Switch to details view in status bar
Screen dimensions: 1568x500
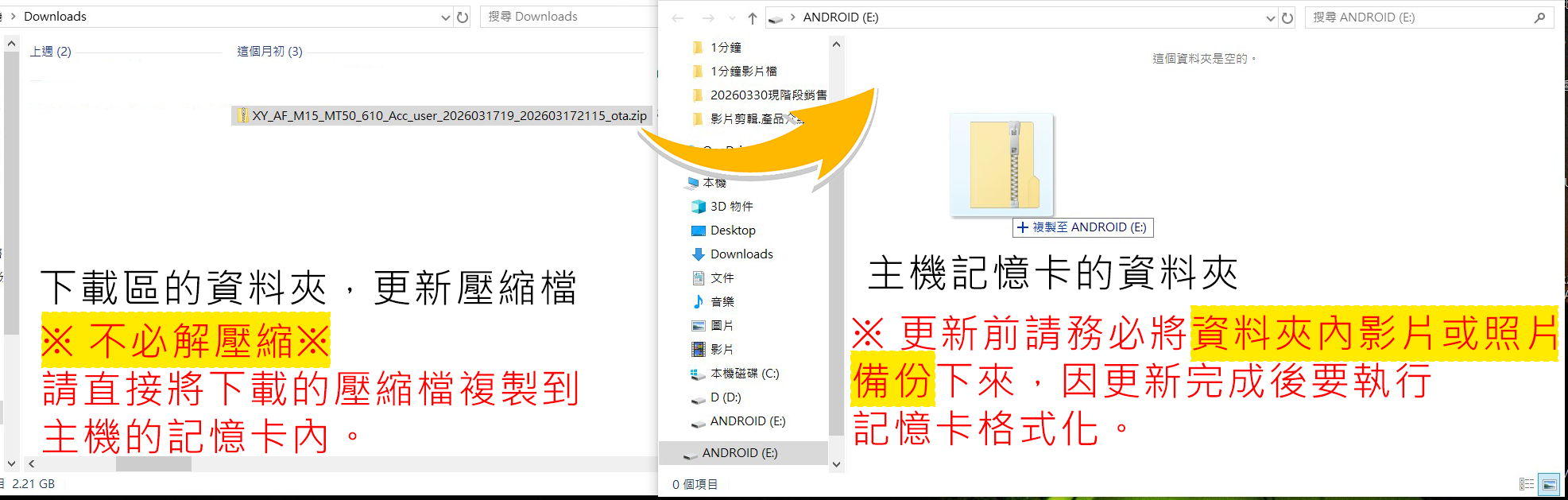click(1526, 484)
